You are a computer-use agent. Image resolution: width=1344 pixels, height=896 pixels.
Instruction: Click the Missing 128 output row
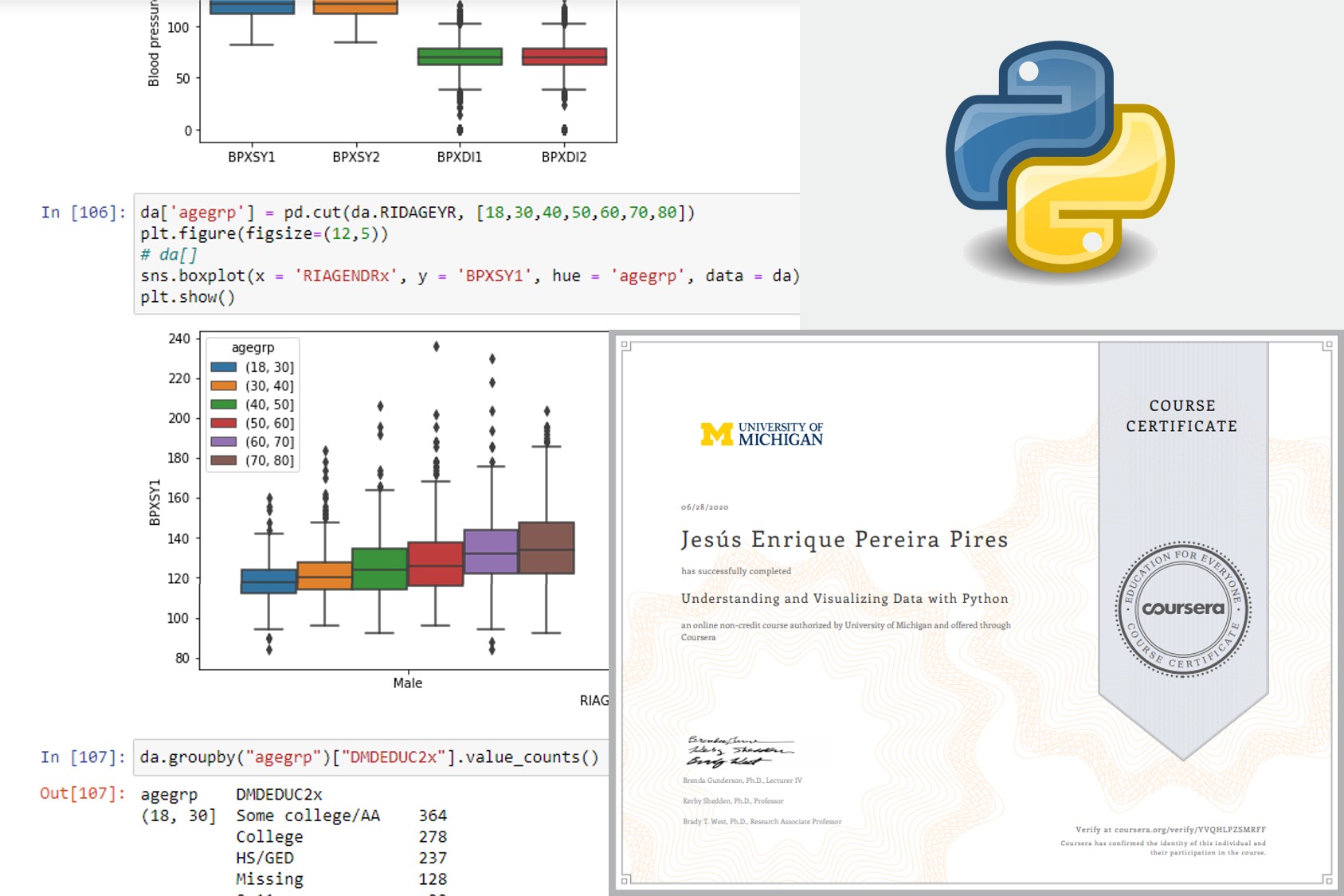(341, 879)
